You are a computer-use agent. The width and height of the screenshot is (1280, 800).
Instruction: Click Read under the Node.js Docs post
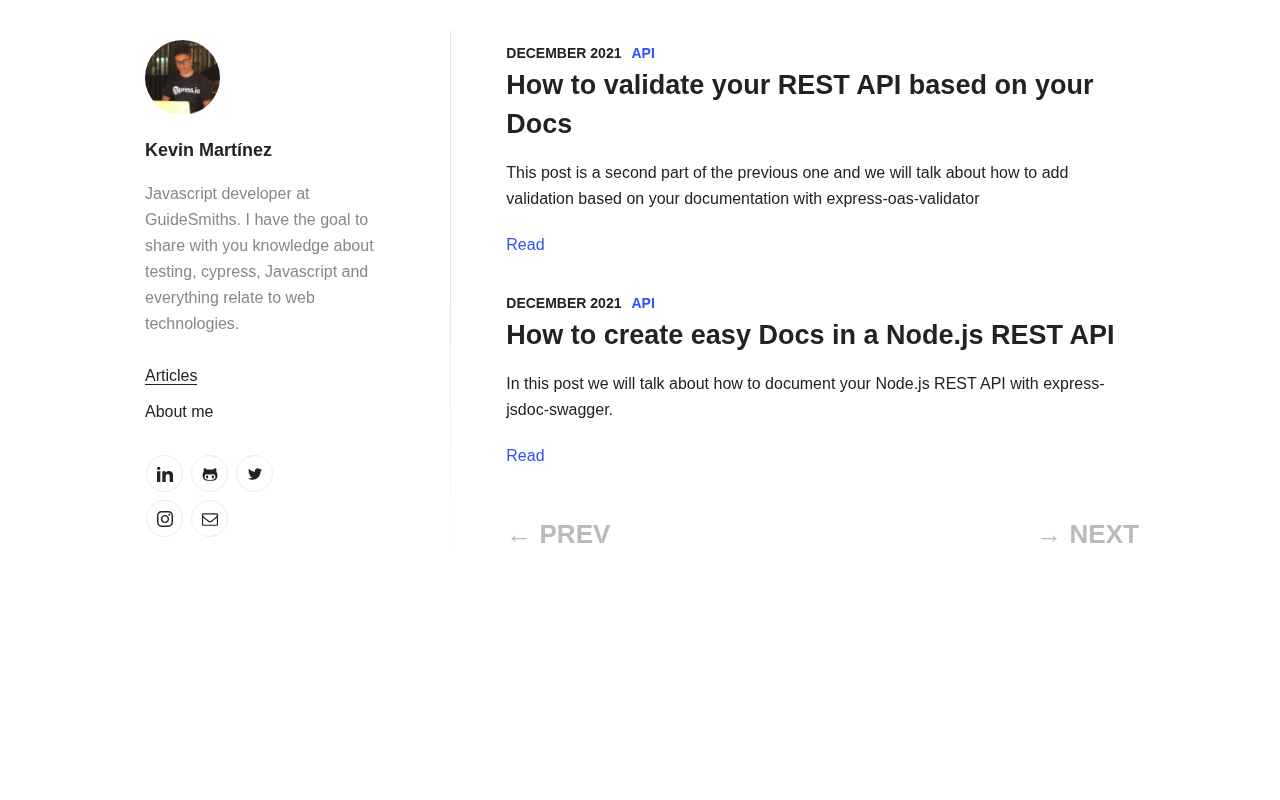(525, 456)
